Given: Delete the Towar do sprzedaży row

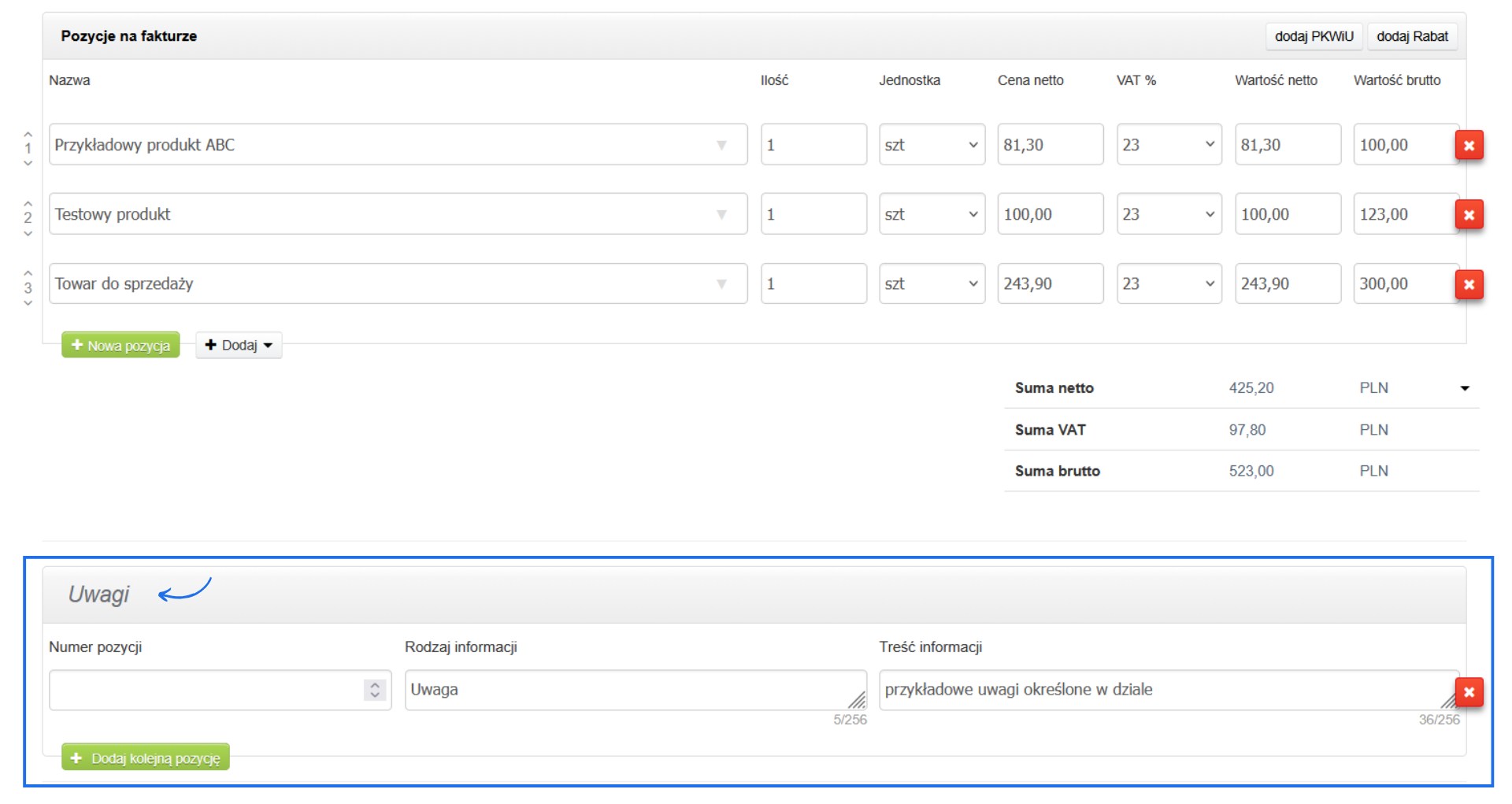Looking at the screenshot, I should pos(1469,284).
